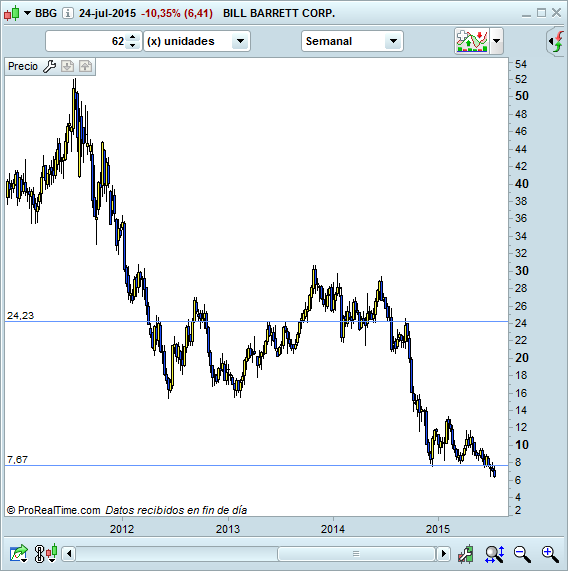Increase units with the stepper up arrow
Screen dimensions: 568x571
coord(133,37)
